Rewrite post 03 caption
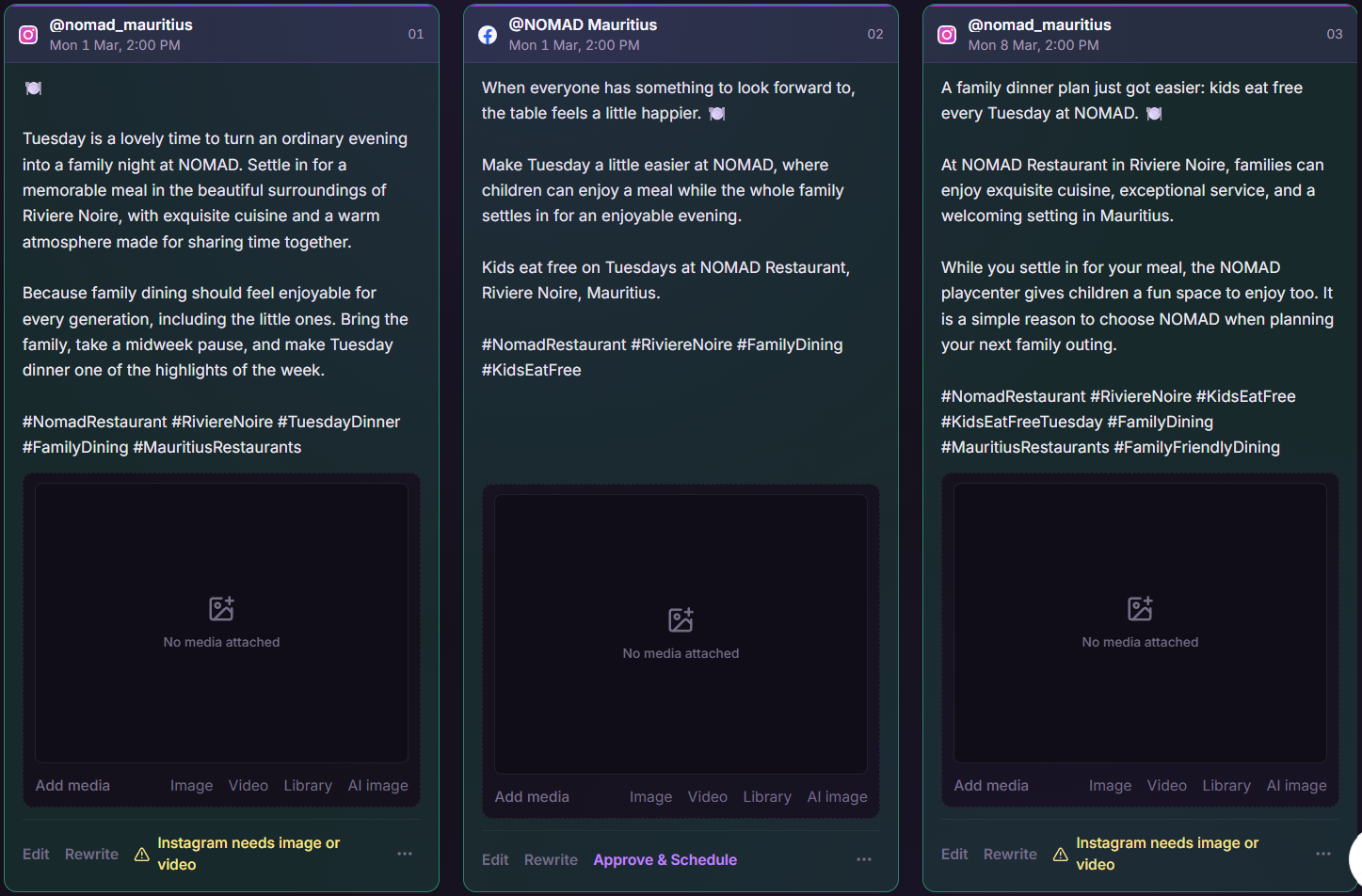The image size is (1362, 896). (x=1010, y=854)
